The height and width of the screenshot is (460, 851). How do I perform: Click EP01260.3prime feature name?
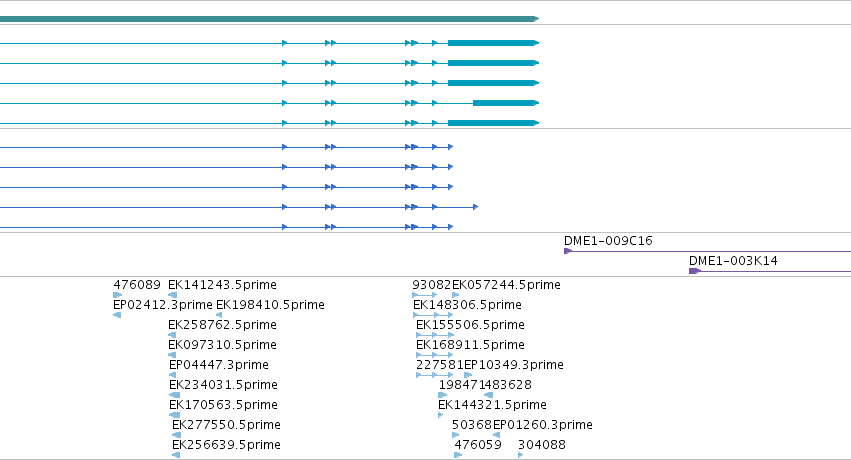click(x=543, y=425)
